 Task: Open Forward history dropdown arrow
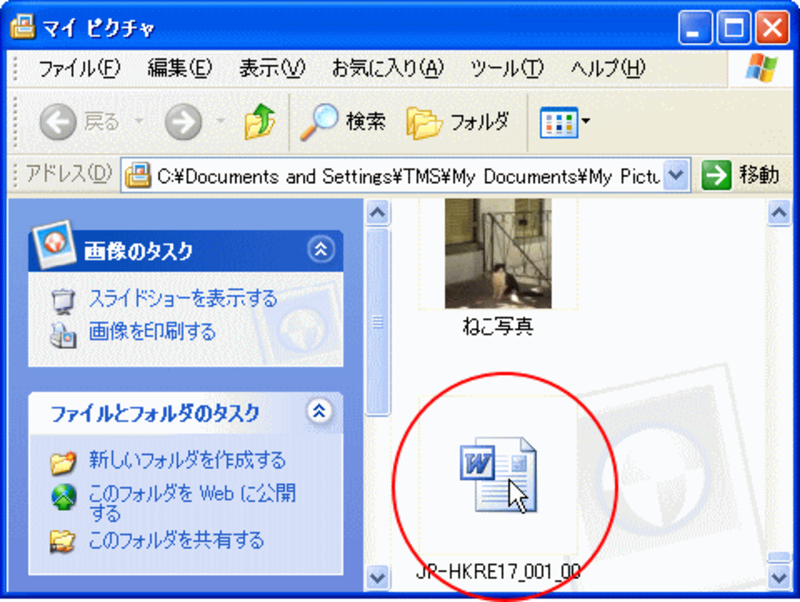(x=220, y=121)
